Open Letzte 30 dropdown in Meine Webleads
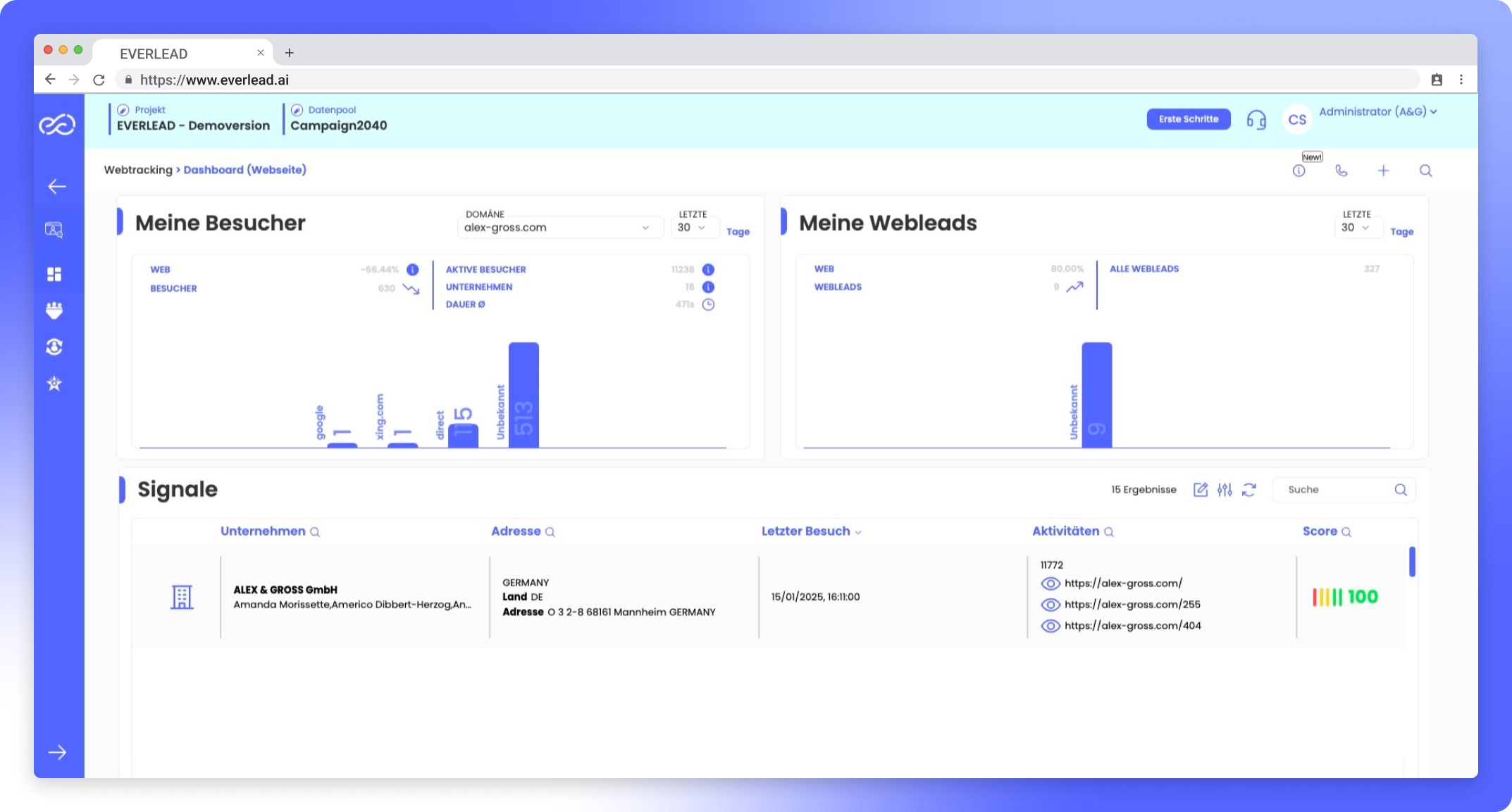1512x812 pixels. 1356,228
